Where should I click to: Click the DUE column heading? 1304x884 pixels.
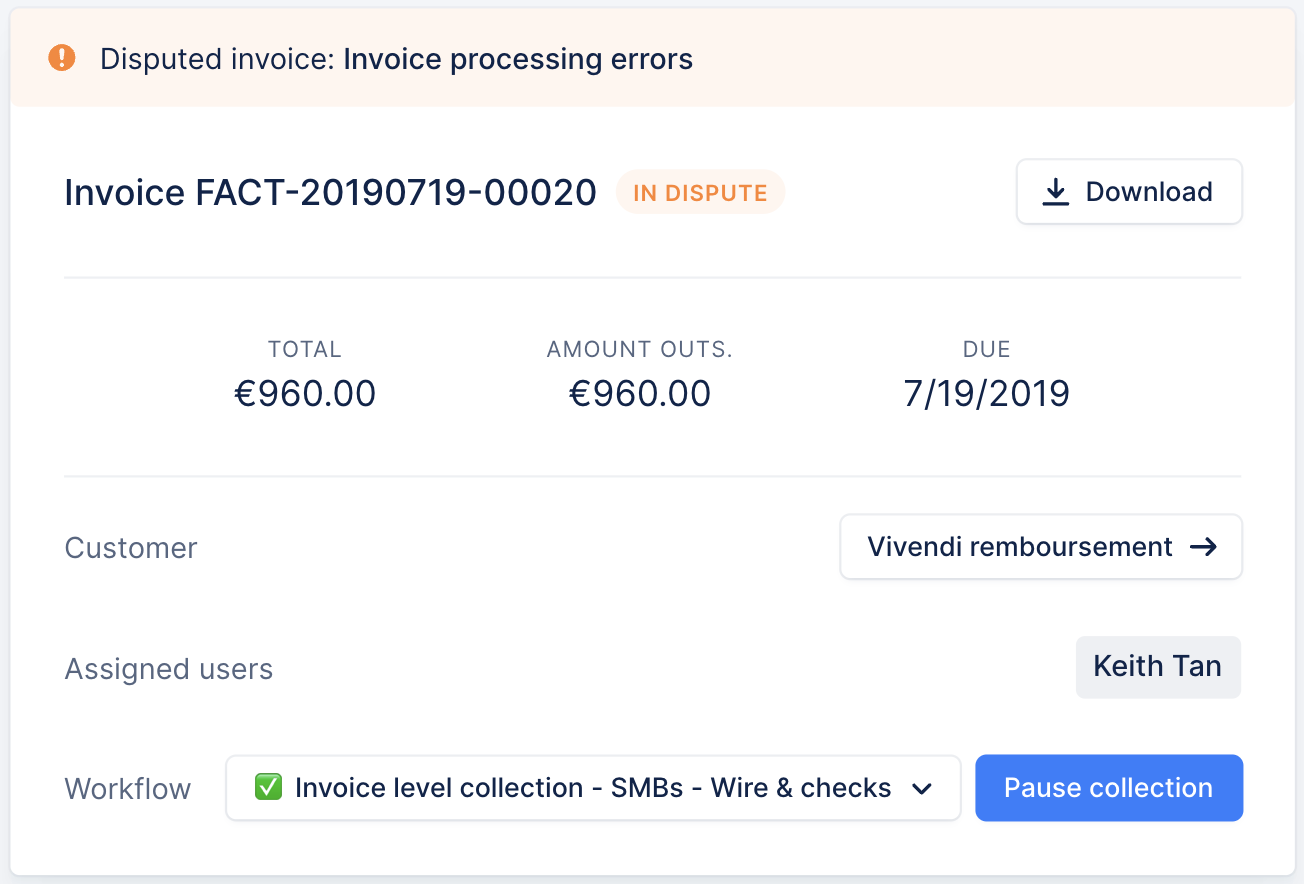pos(986,350)
